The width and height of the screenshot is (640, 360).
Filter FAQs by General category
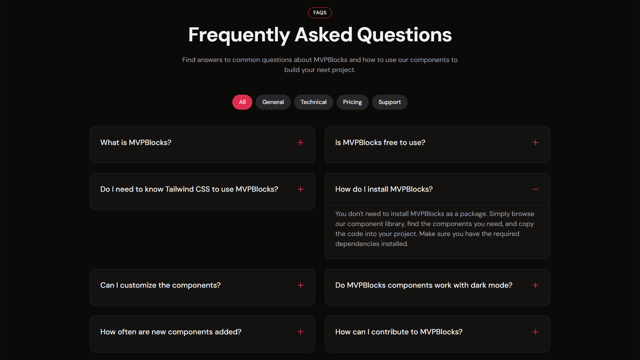click(273, 102)
